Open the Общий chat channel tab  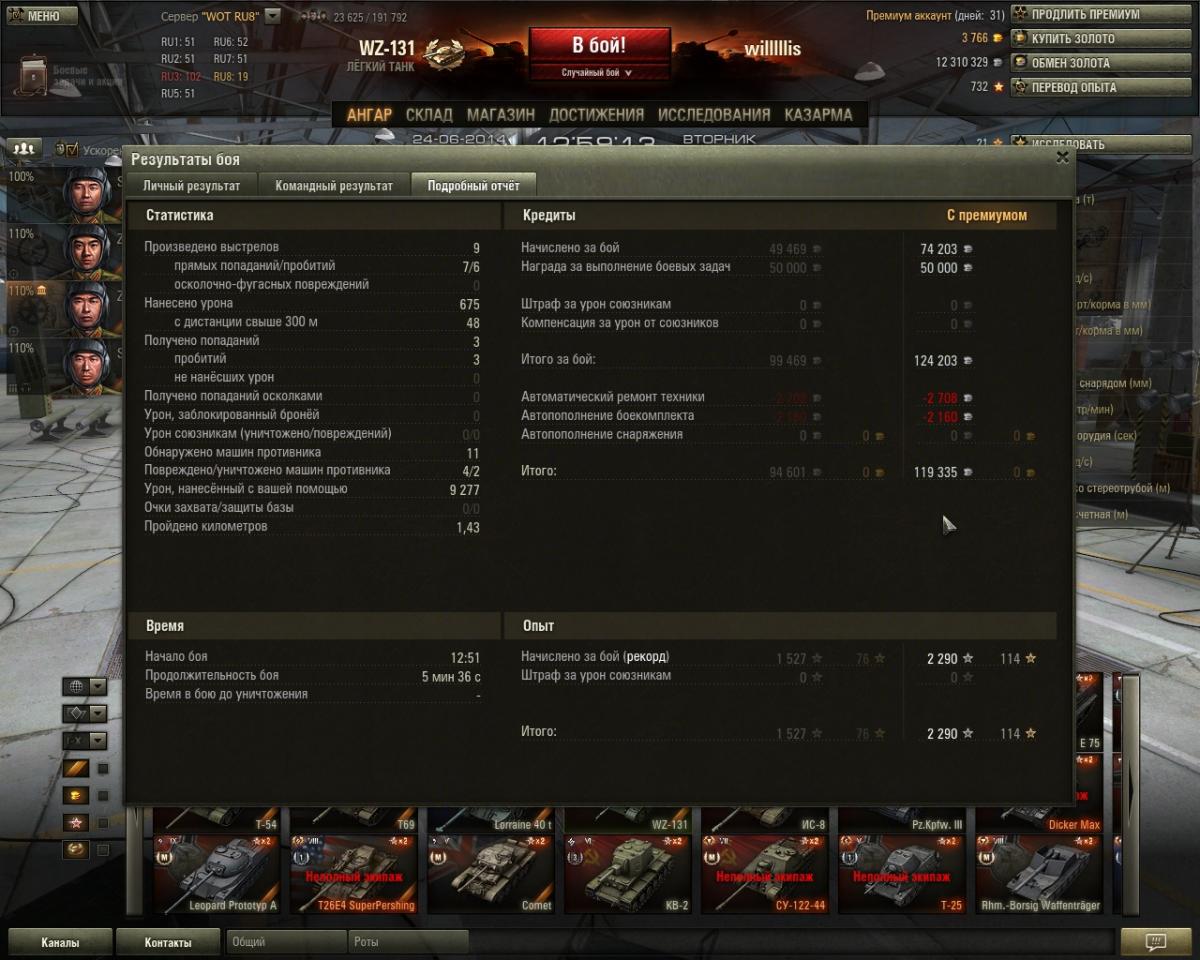286,942
